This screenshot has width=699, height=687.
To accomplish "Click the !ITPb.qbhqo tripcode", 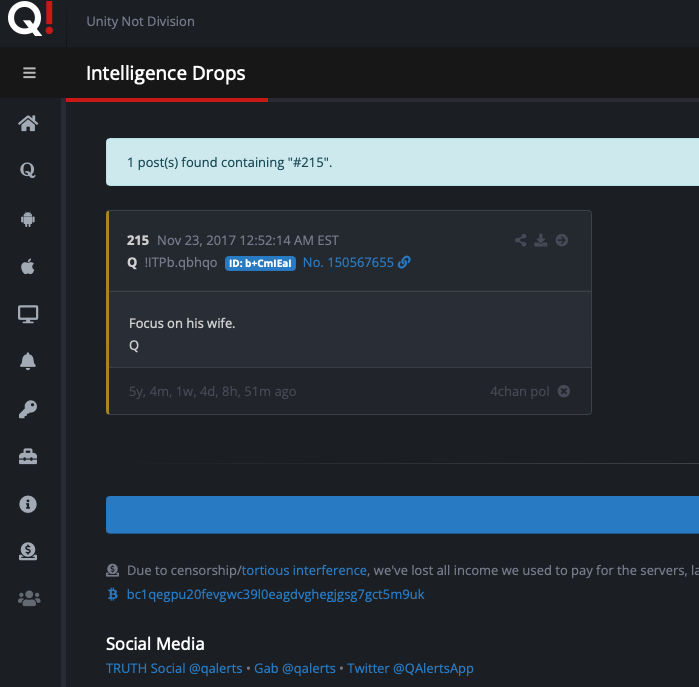I will point(181,263).
